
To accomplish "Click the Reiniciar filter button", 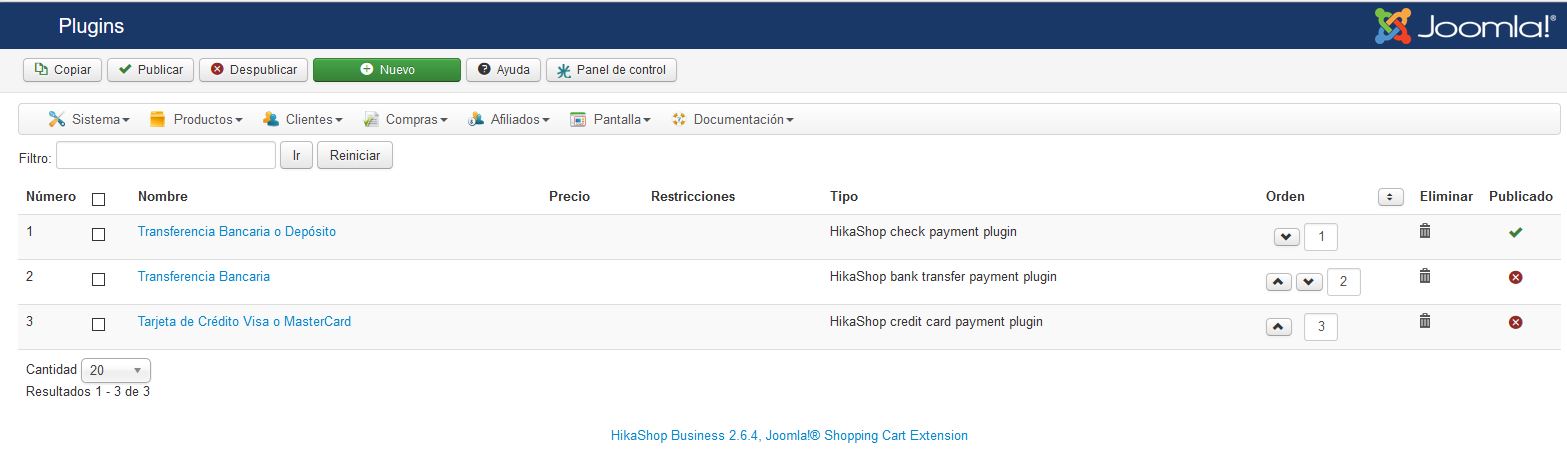I will [x=355, y=155].
